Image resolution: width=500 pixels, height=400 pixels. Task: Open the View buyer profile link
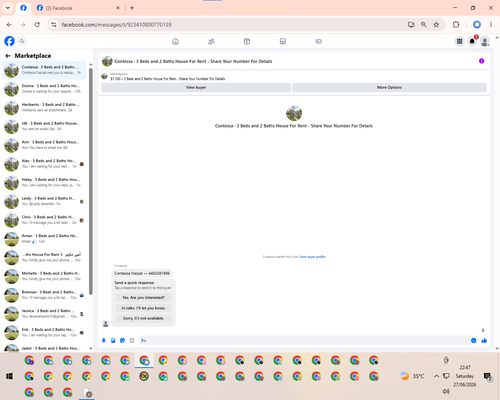312,257
